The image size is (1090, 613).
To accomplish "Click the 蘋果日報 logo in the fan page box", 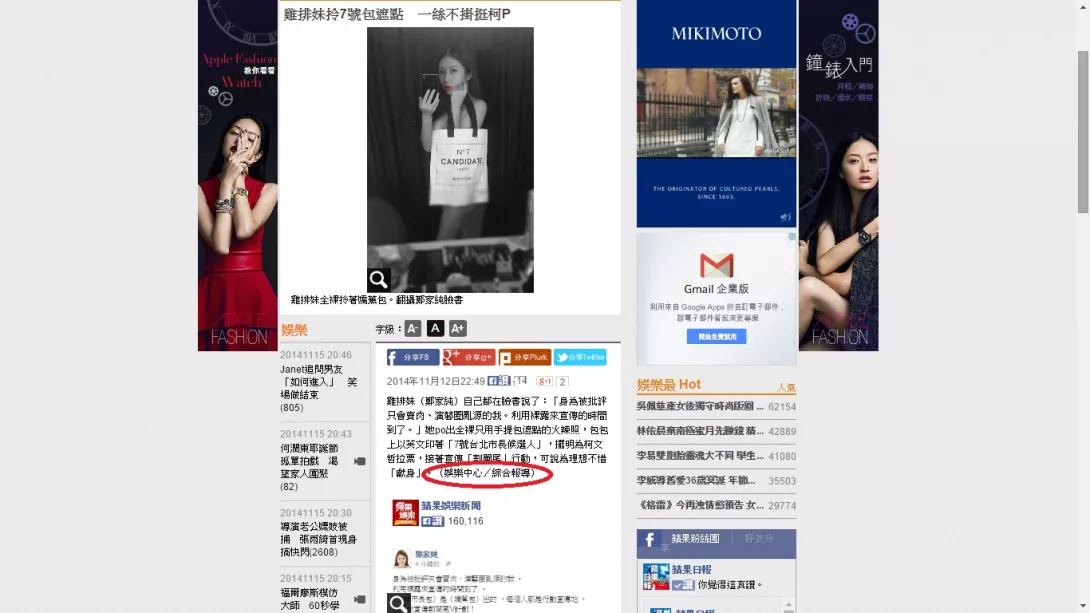I will [x=656, y=577].
